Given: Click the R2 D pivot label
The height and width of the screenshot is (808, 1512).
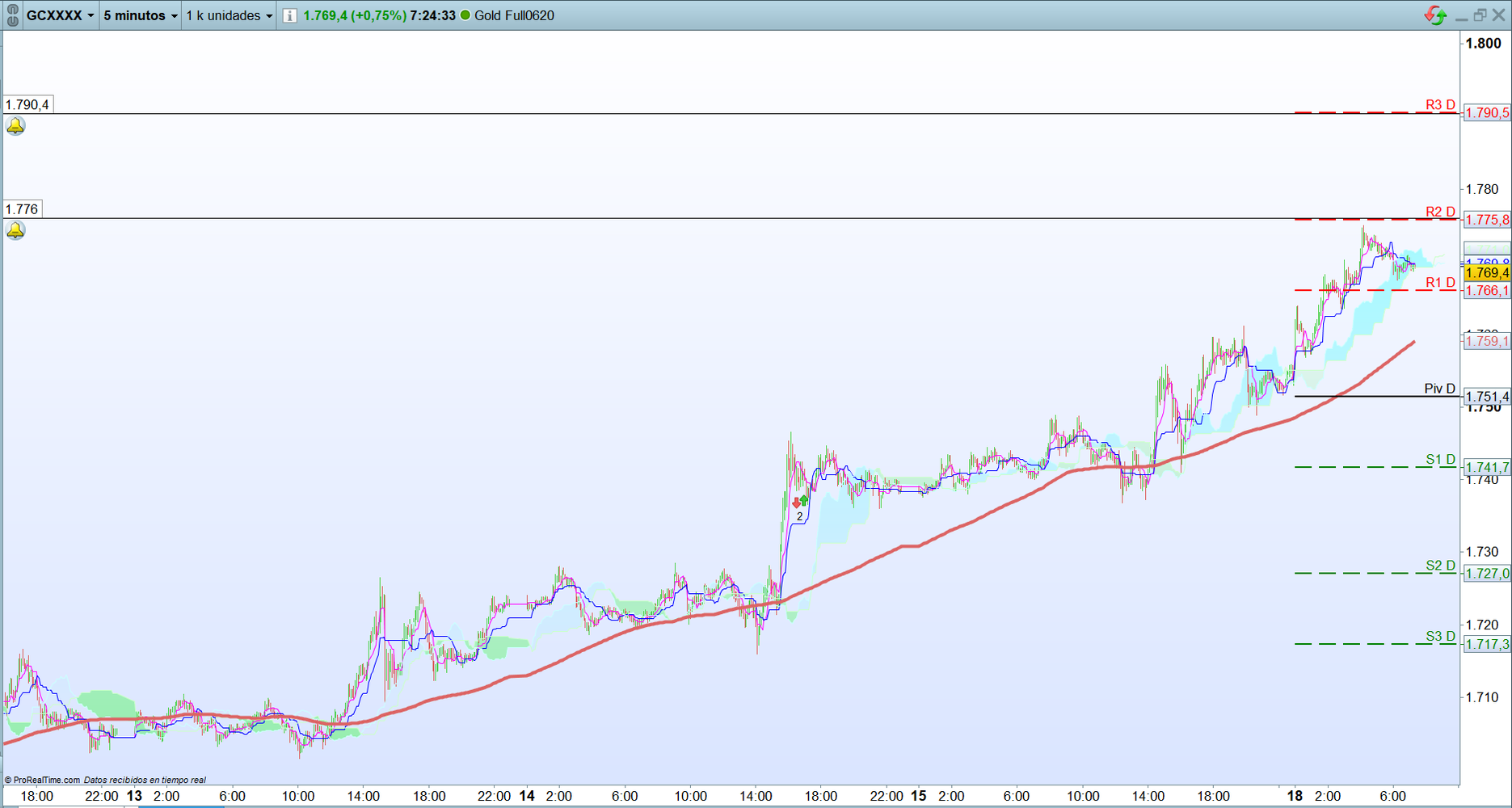Looking at the screenshot, I should tap(1440, 212).
